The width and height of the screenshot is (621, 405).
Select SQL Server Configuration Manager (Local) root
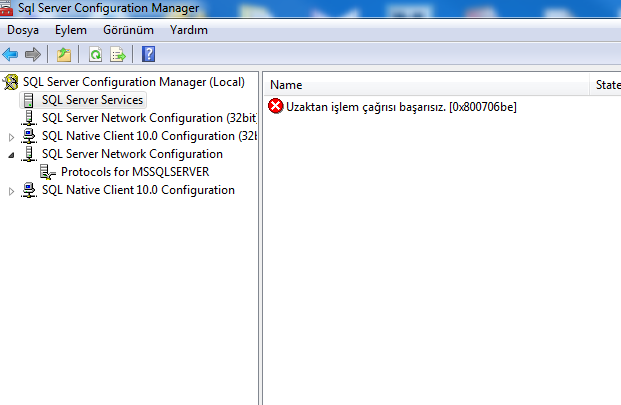[134, 82]
